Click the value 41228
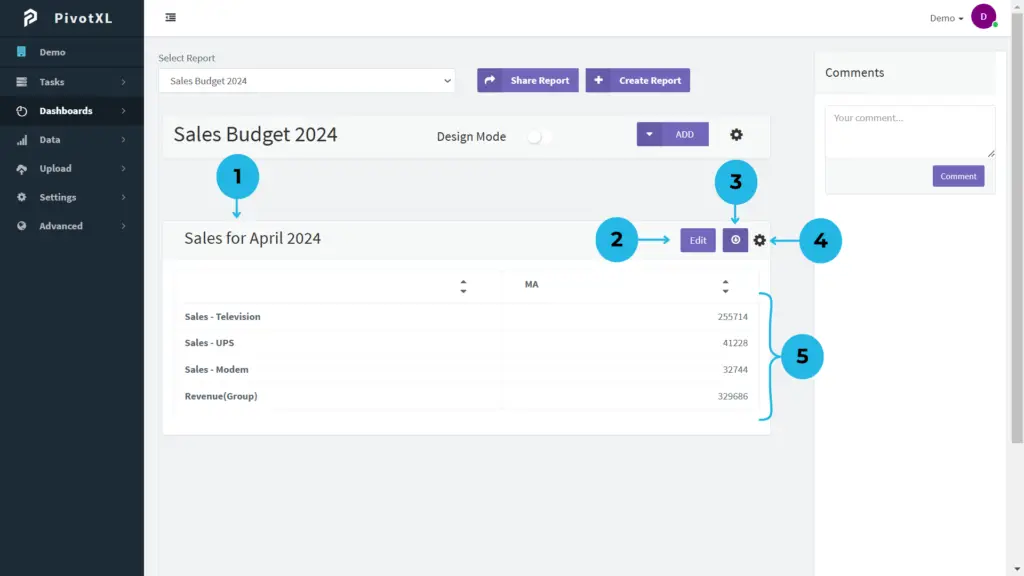 click(735, 343)
